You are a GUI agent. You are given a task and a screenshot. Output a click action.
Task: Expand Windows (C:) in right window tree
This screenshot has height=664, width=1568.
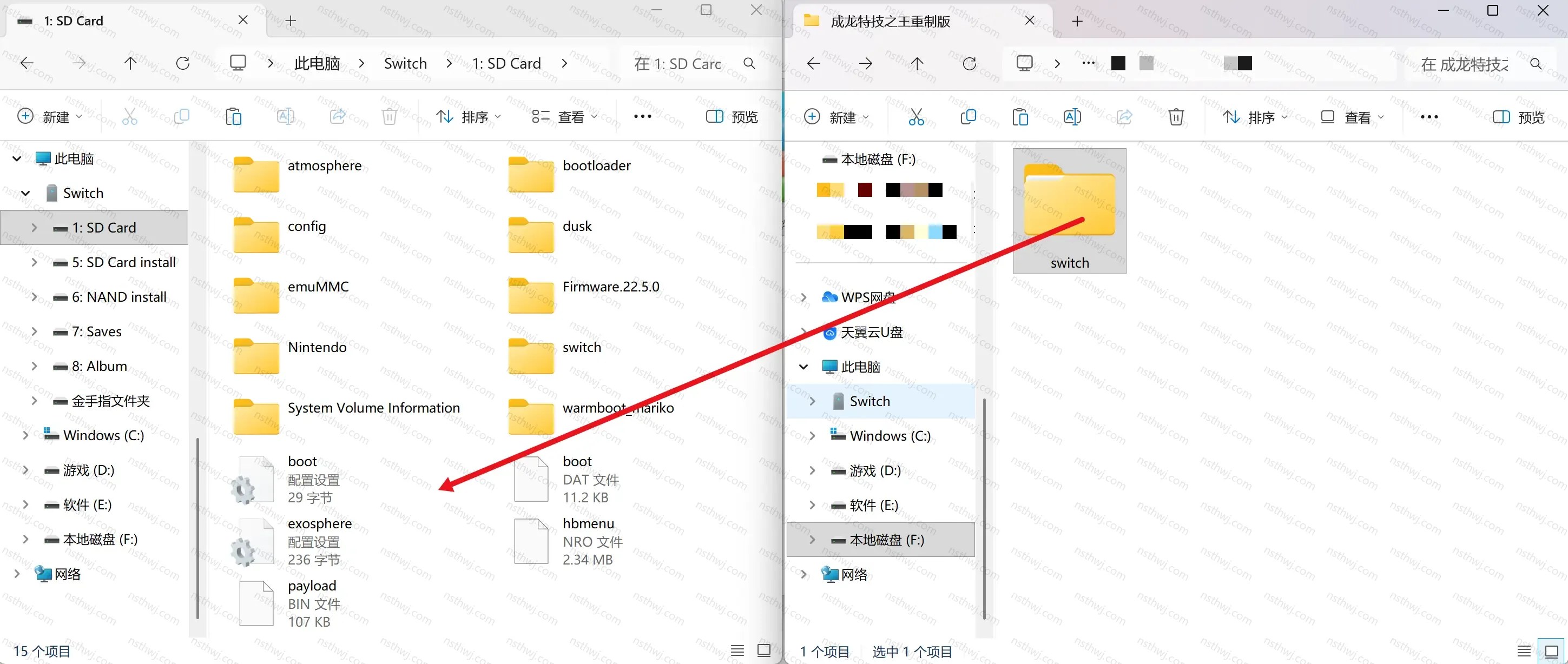click(x=812, y=435)
